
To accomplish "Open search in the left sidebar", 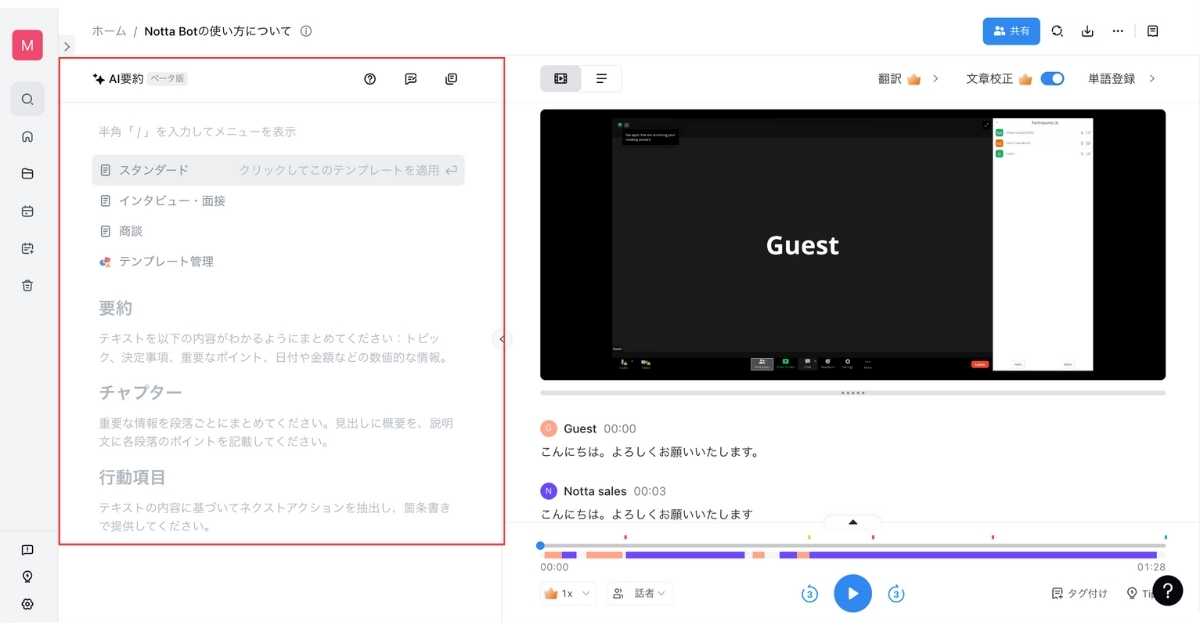I will [x=28, y=99].
